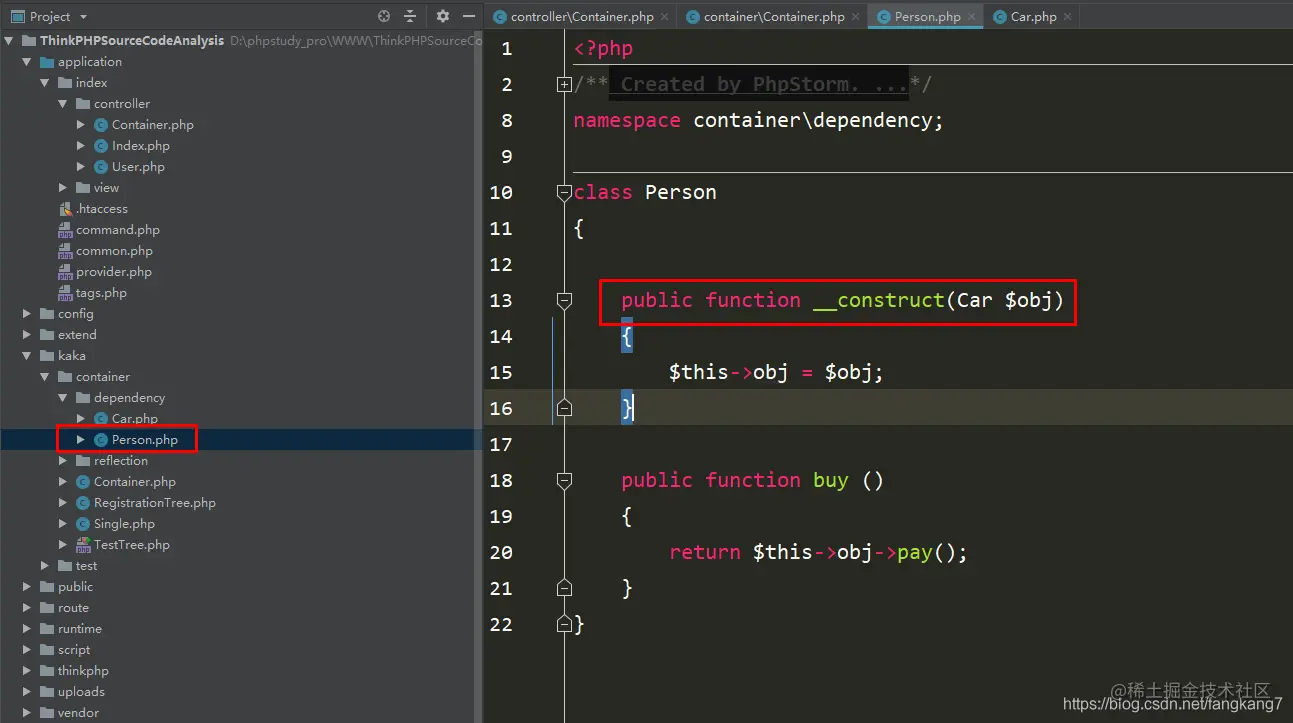Expand the vendor folder
Screen dimensions: 1293x723
(x=27, y=713)
